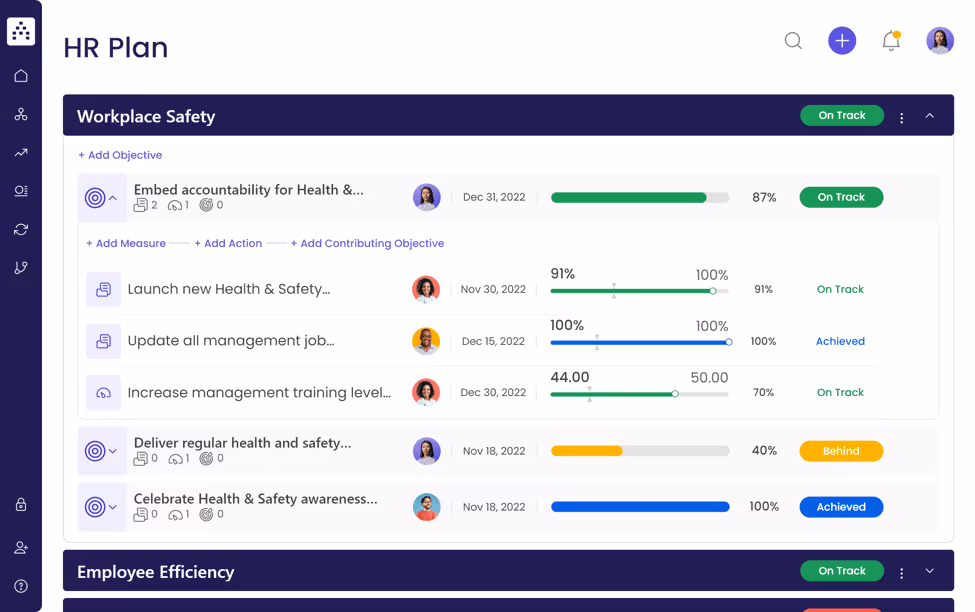Click the help question mark icon
The height and width of the screenshot is (612, 975).
pos(21,586)
